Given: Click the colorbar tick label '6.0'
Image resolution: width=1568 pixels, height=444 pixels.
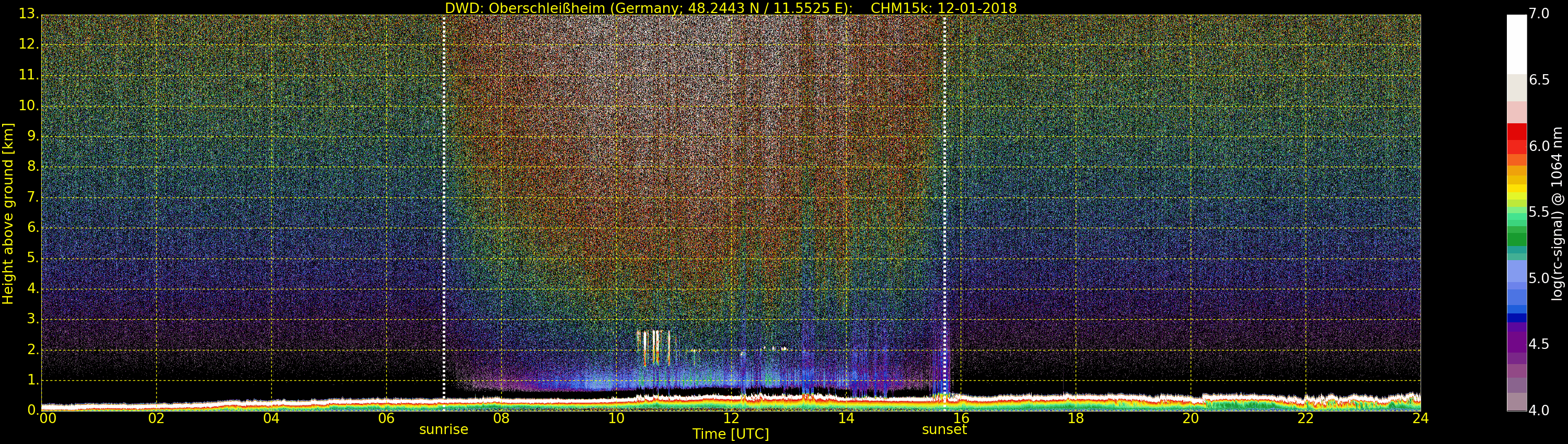Looking at the screenshot, I should (1539, 146).
